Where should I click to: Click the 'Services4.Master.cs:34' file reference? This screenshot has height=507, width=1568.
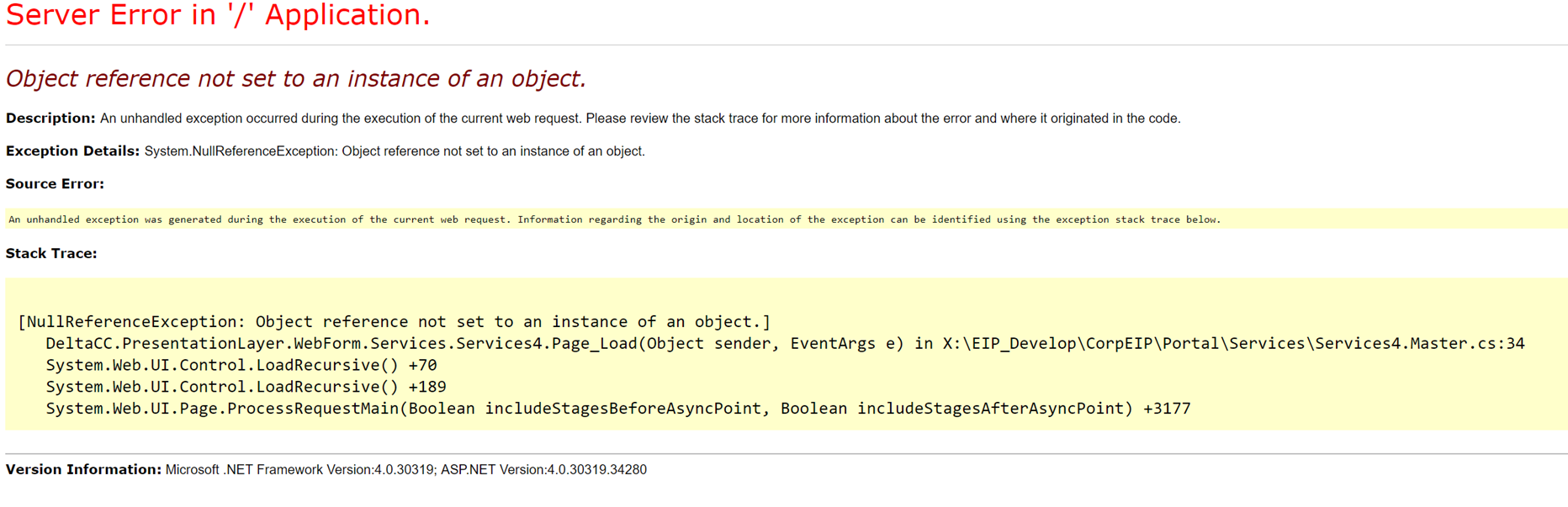pyautogui.click(x=1420, y=344)
